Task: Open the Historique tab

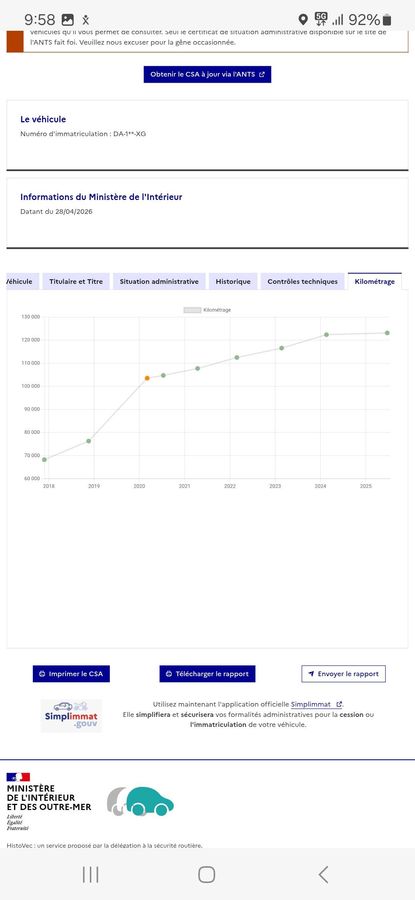Action: [233, 281]
